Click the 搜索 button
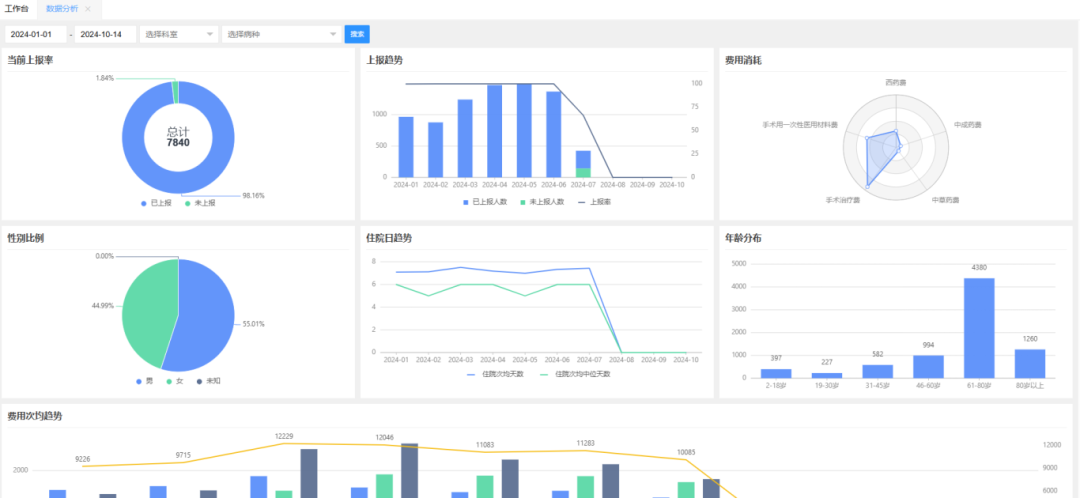Viewport: 1080px width, 498px height. [357, 34]
